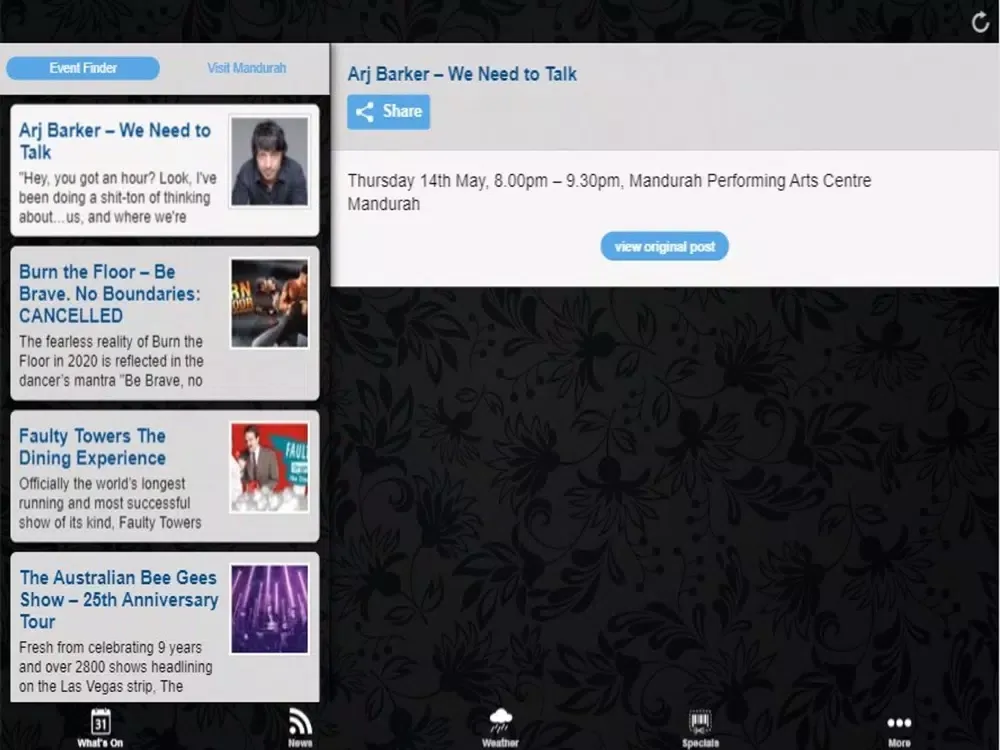Click the description 'Hey, you got an hour?'
The width and height of the screenshot is (1000, 750).
(x=86, y=178)
